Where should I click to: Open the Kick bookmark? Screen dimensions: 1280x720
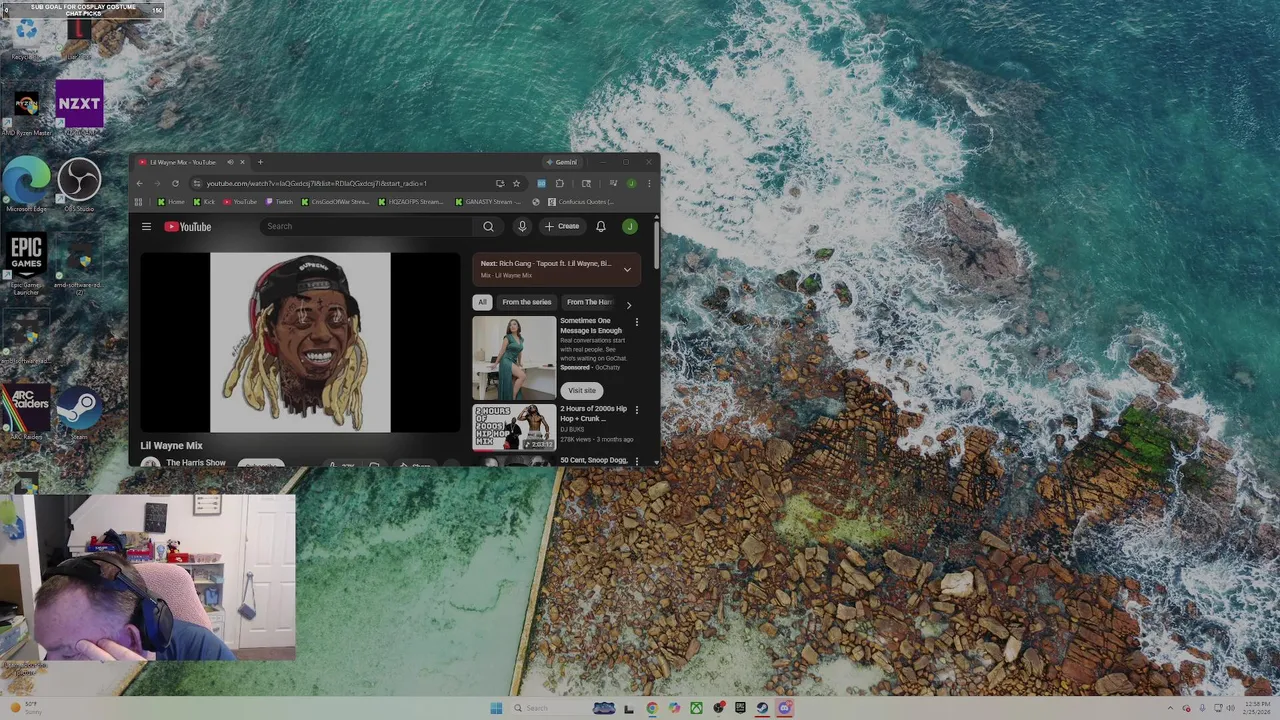204,202
